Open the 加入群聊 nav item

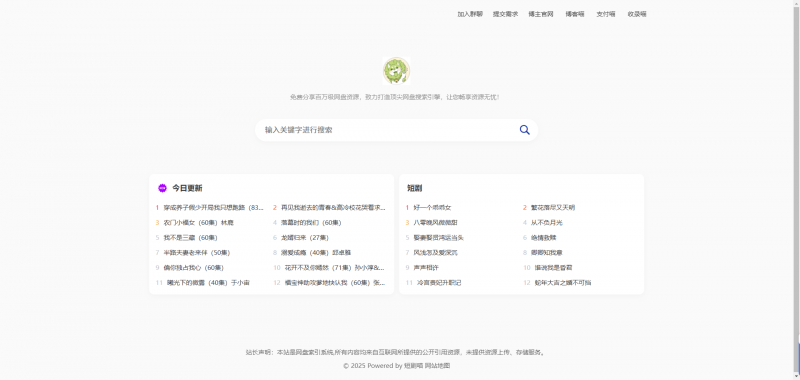[x=470, y=14]
